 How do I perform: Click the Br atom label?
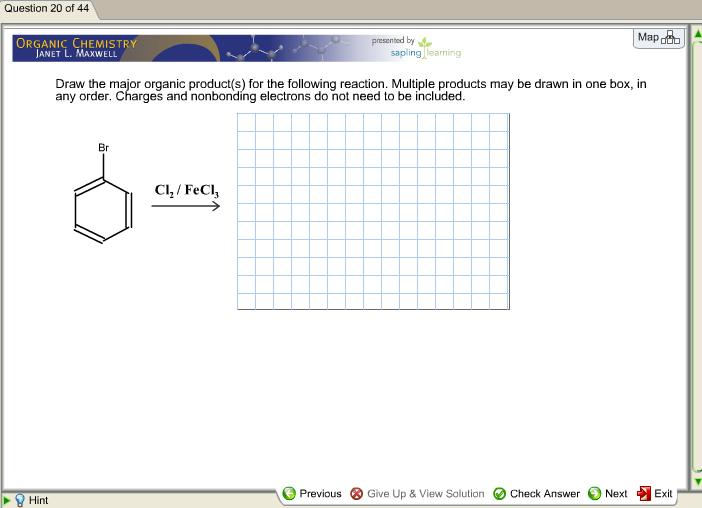pos(103,148)
